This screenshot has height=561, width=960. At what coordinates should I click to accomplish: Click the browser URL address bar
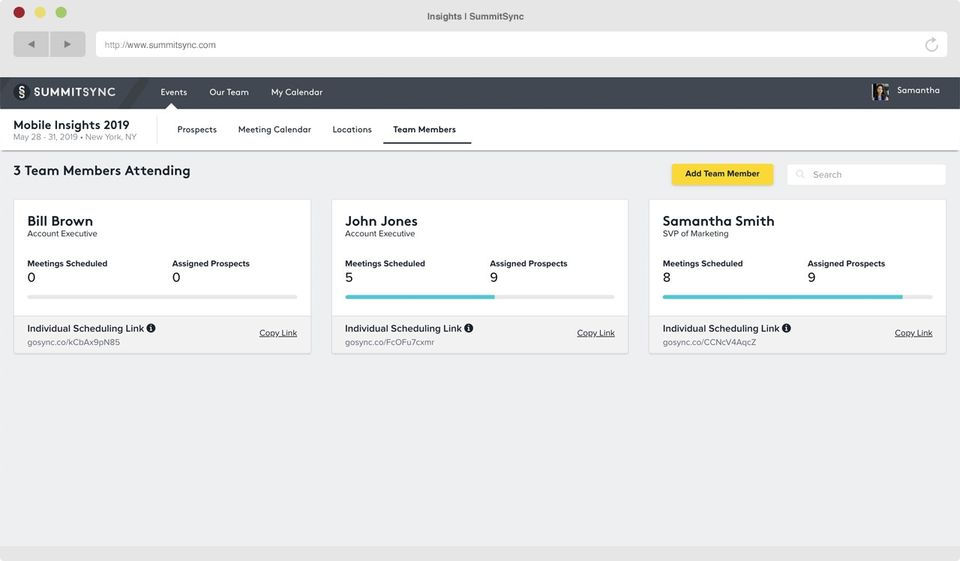tap(522, 45)
